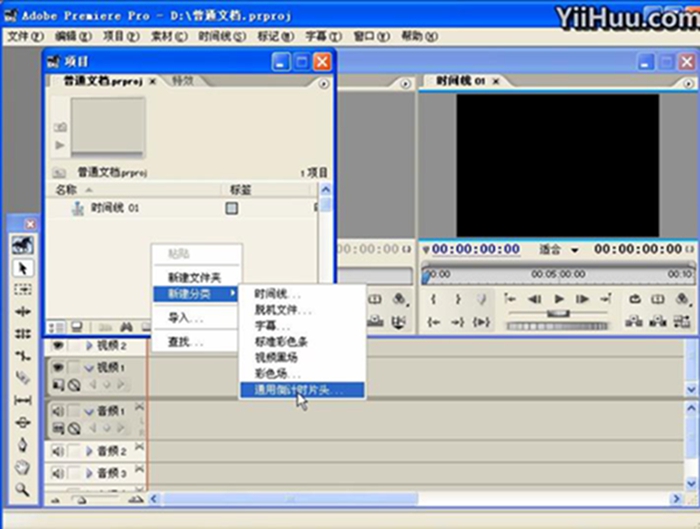700x529 pixels.
Task: Toggle eye visibility of 视频 1 track
Action: (58, 367)
